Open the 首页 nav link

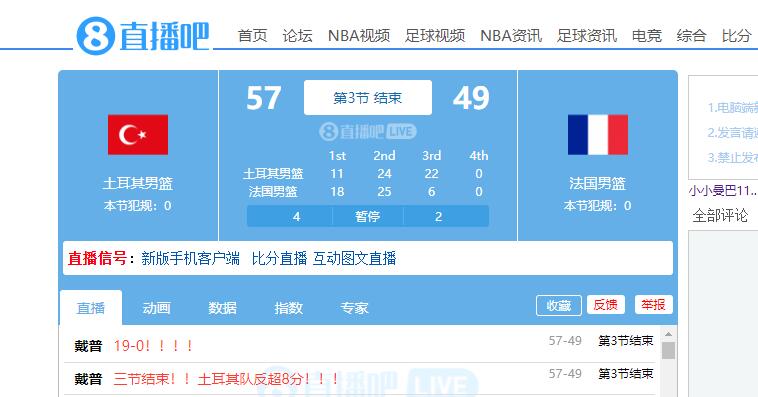point(252,35)
